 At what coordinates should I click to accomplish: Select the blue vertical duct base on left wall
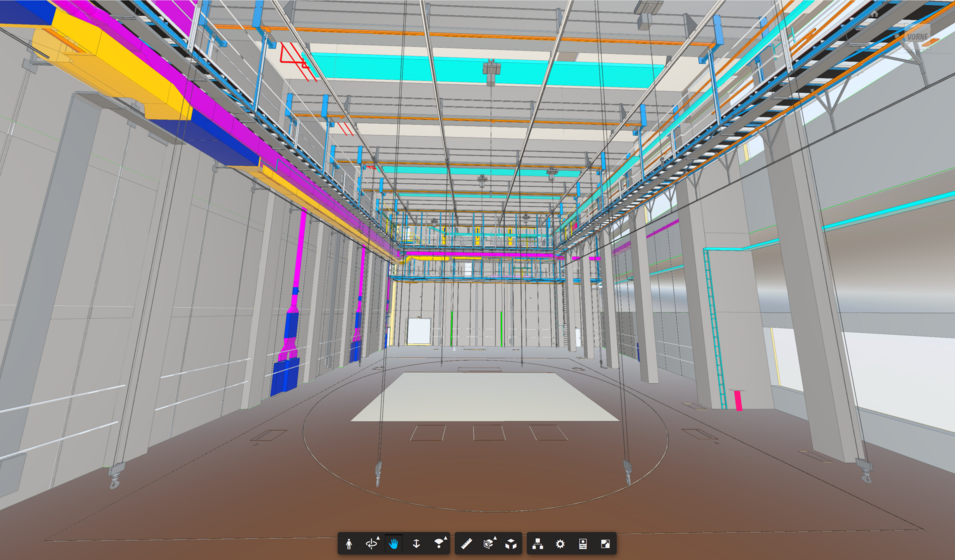point(285,372)
